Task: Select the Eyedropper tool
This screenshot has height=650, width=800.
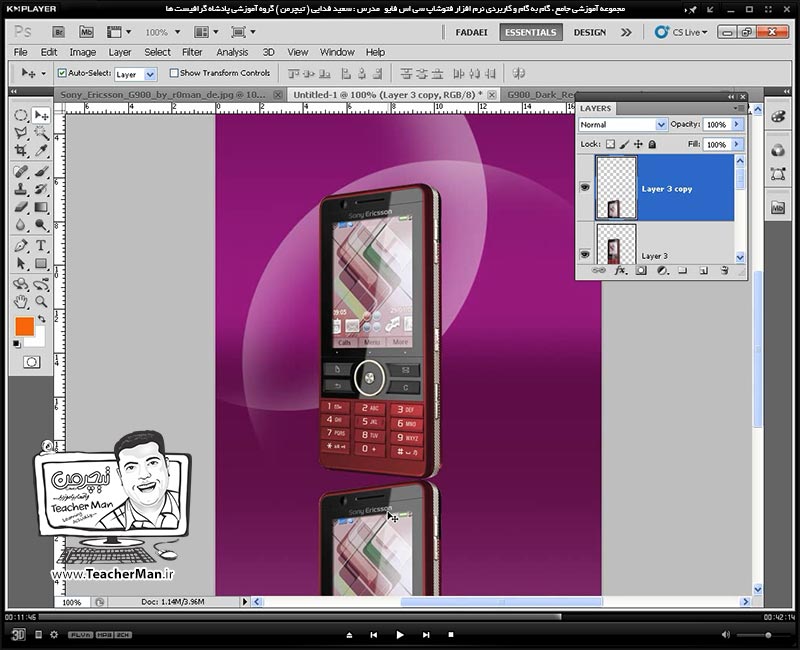Action: click(x=41, y=151)
